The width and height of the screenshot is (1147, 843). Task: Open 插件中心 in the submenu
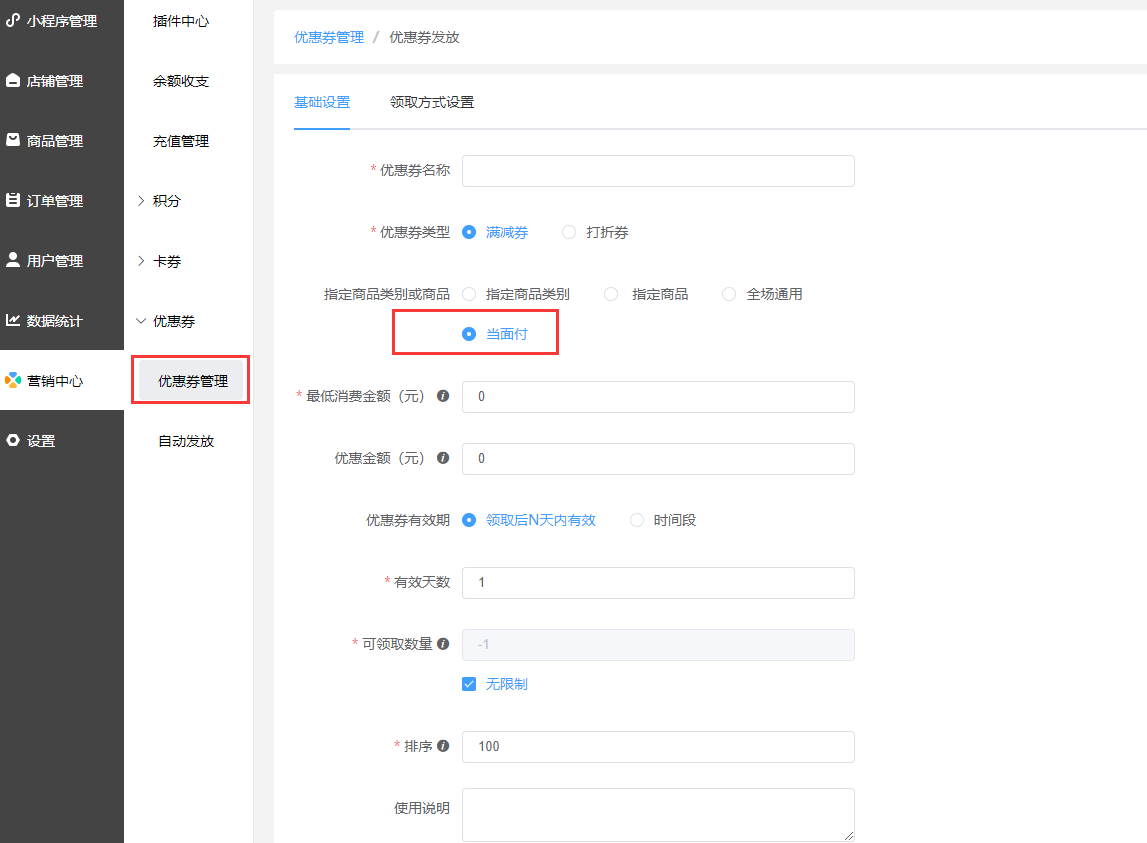coord(181,21)
